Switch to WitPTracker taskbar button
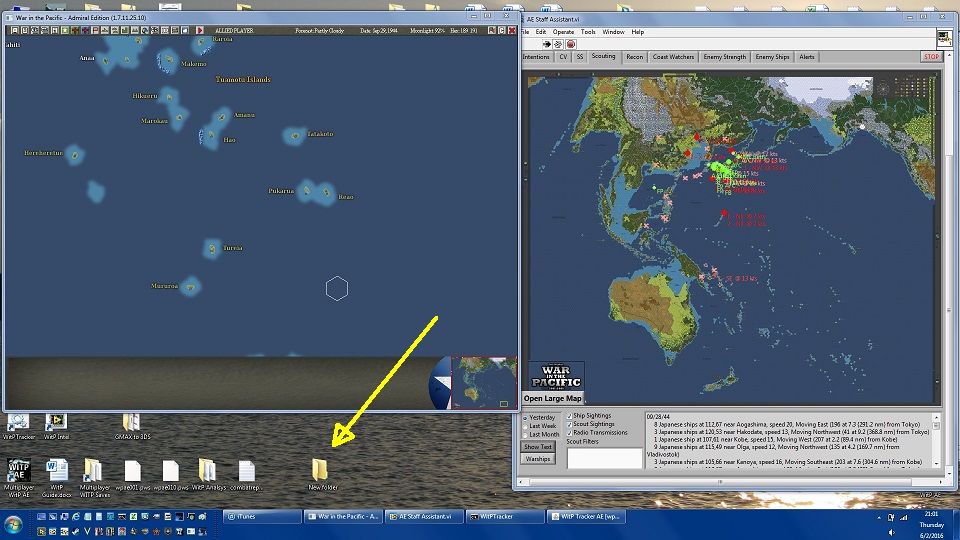Image resolution: width=960 pixels, height=540 pixels. pos(505,517)
